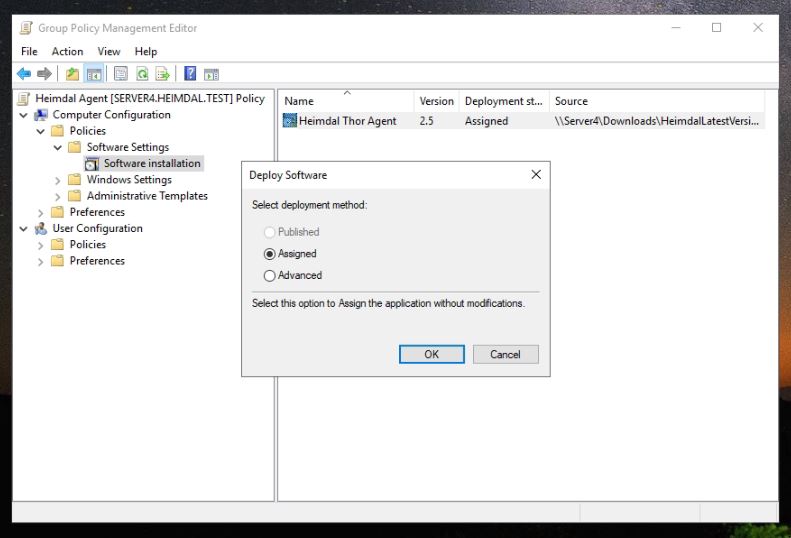Click the Back arrow toolbar icon
This screenshot has width=791, height=538.
24,74
